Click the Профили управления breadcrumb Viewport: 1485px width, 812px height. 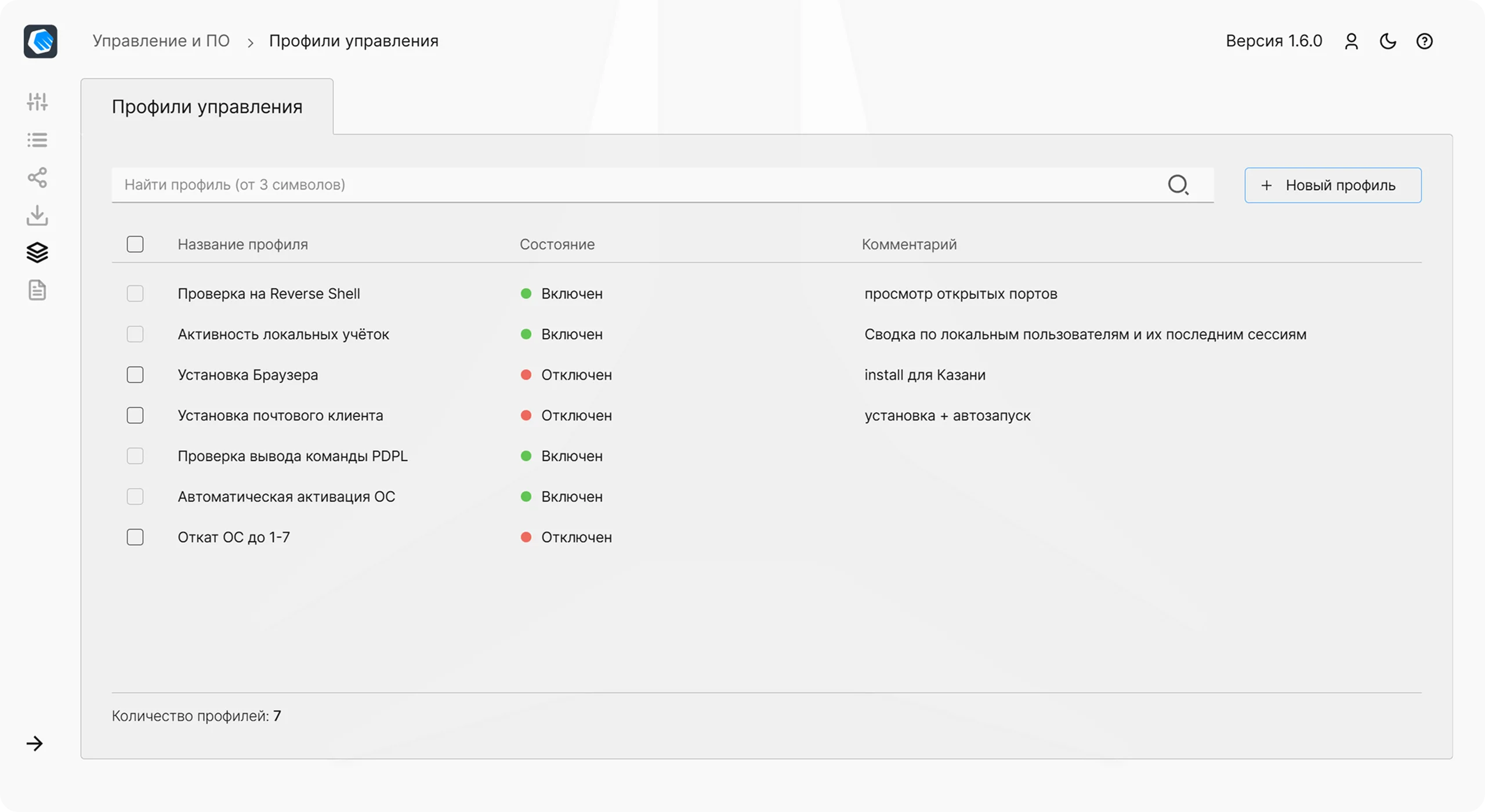coord(354,41)
